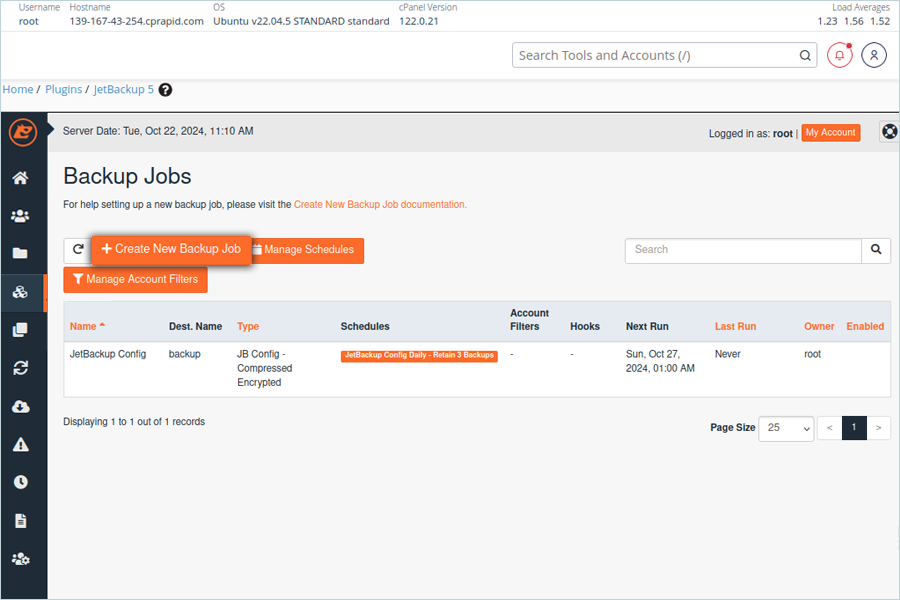Click Create New Backup Job button
This screenshot has width=900, height=600.
click(x=171, y=249)
